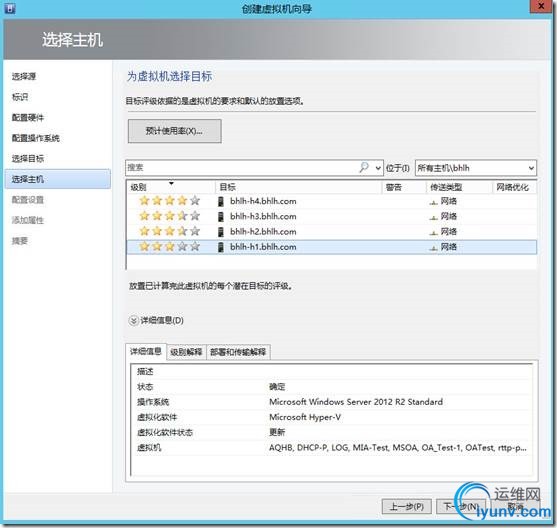Image resolution: width=557 pixels, height=528 pixels.
Task: Click network transfer icon in bhlh-h4 row
Action: coord(433,202)
